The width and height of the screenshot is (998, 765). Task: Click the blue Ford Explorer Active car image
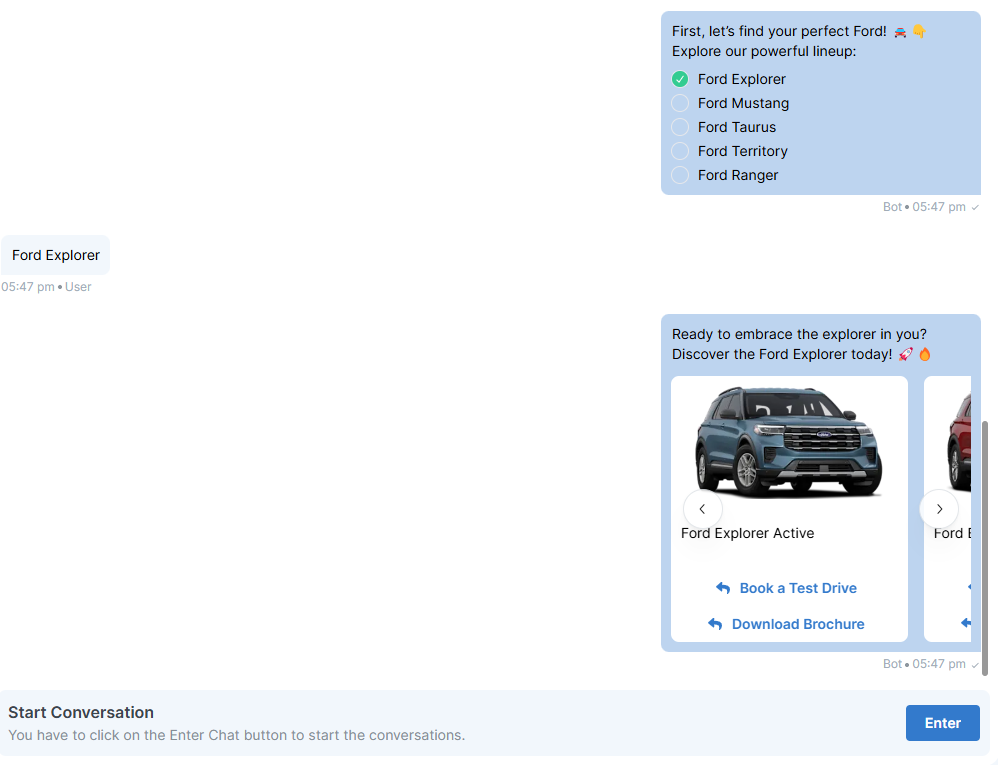click(x=789, y=441)
